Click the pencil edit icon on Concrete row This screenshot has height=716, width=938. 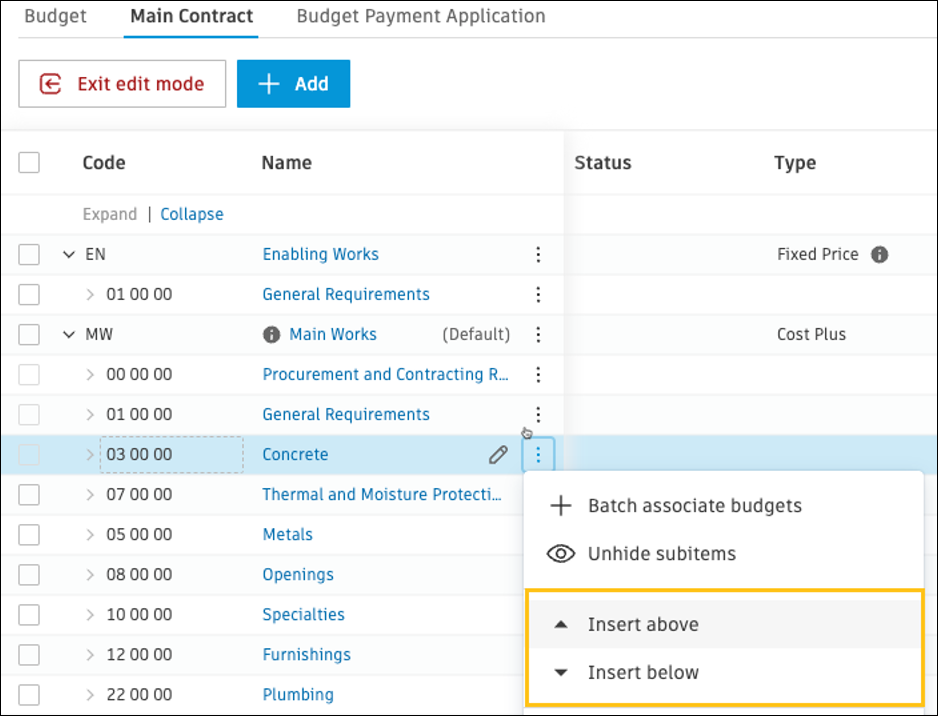coord(498,455)
